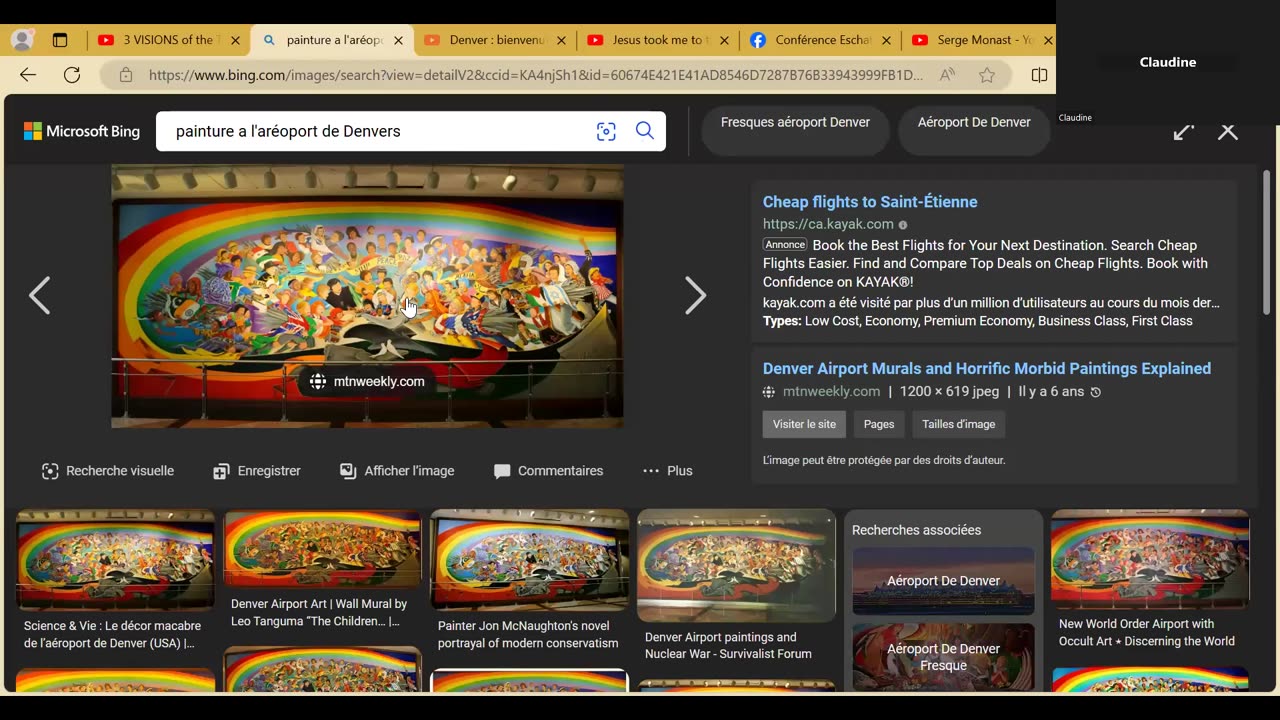Image resolution: width=1280 pixels, height=720 pixels.
Task: Close the Bing image detail view
Action: click(x=1228, y=132)
